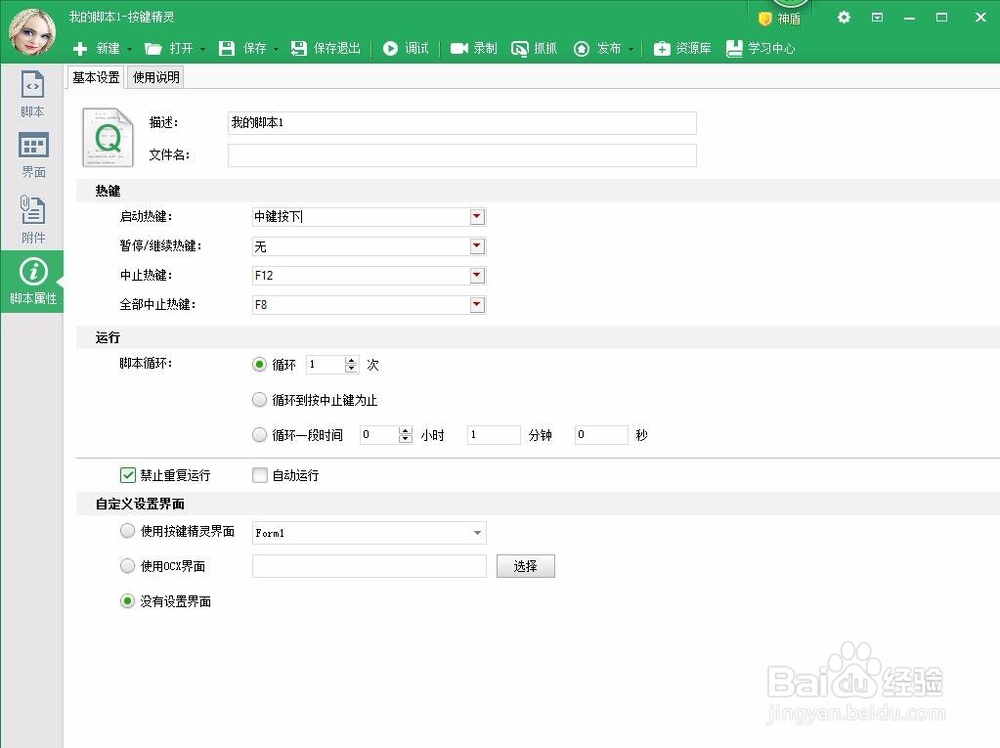Click the dropdown menu icon next to gear

click(878, 17)
